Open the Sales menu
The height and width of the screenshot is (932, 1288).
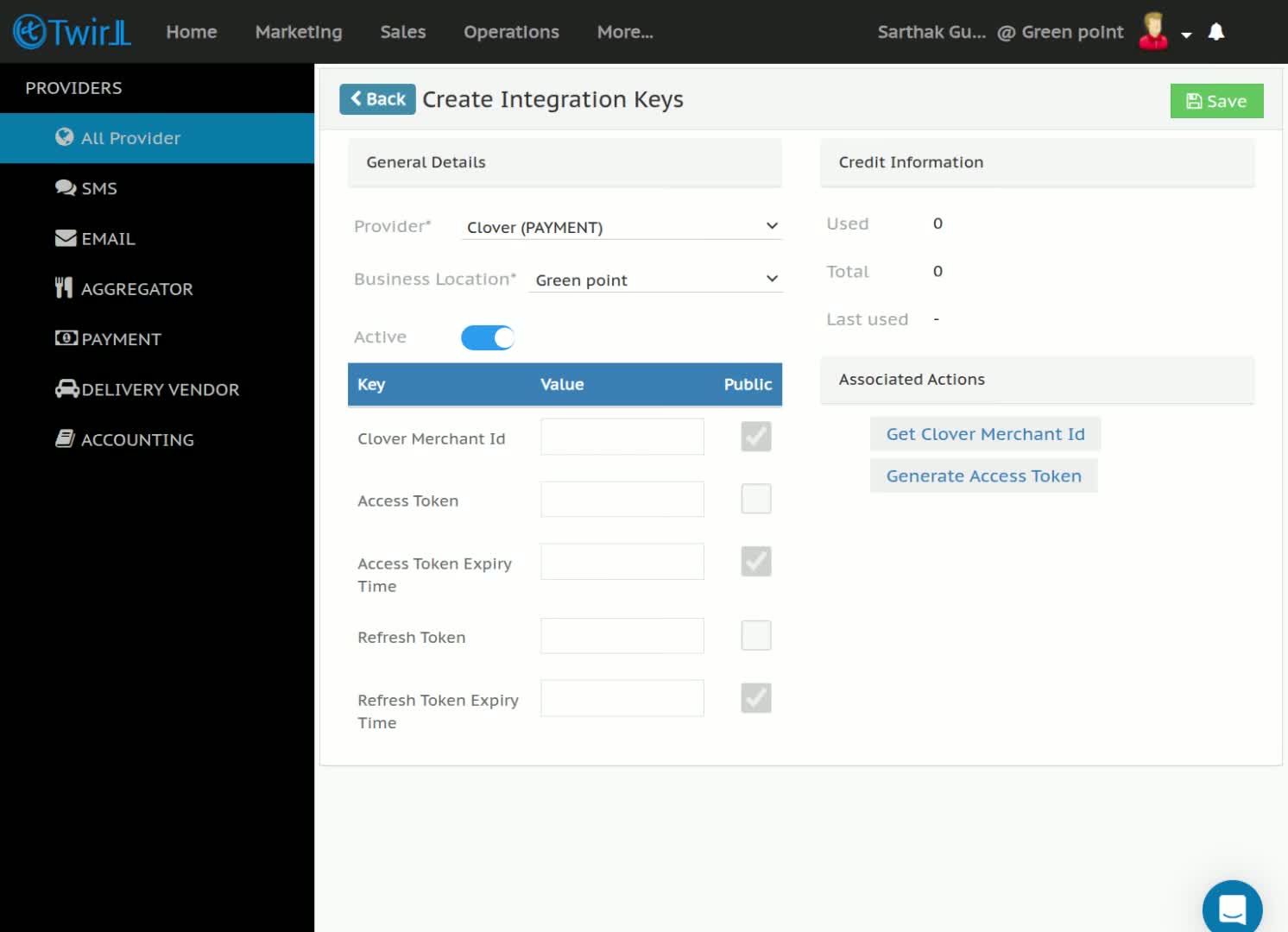pos(403,32)
